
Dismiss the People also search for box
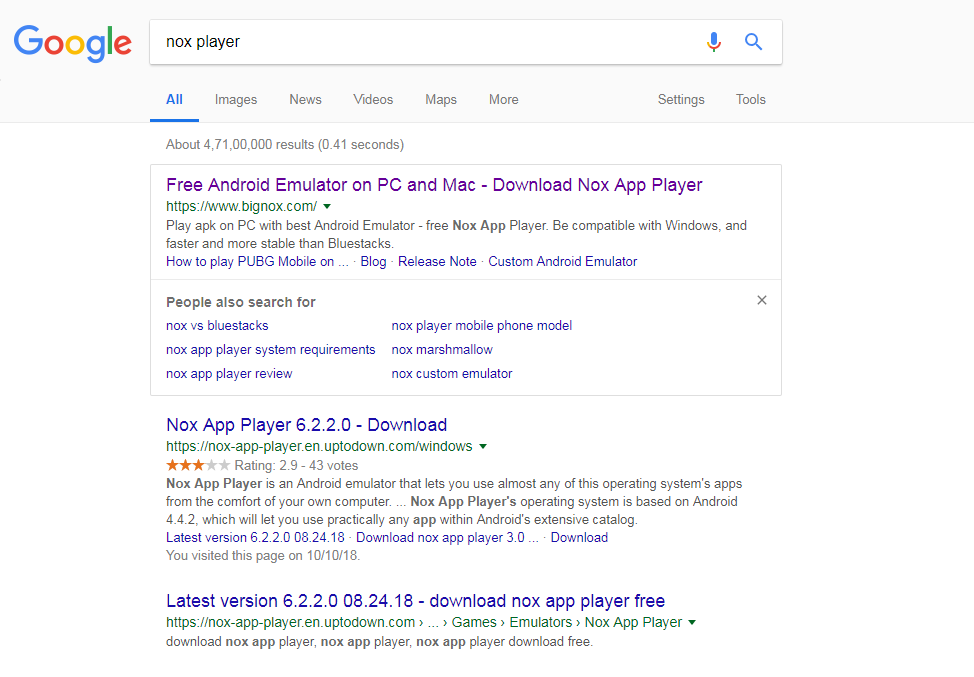(762, 301)
